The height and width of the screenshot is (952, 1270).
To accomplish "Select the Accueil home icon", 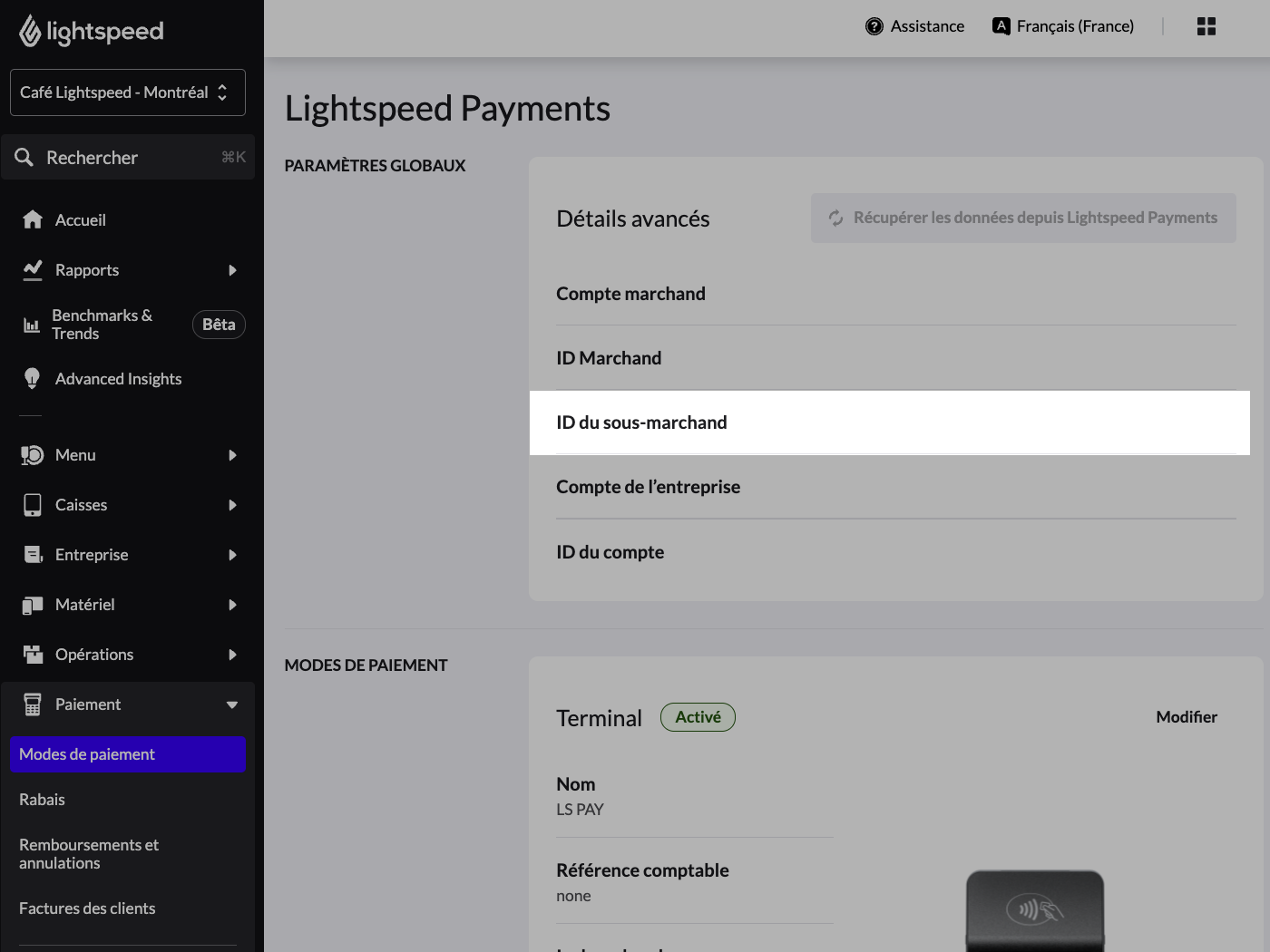I will pyautogui.click(x=32, y=219).
